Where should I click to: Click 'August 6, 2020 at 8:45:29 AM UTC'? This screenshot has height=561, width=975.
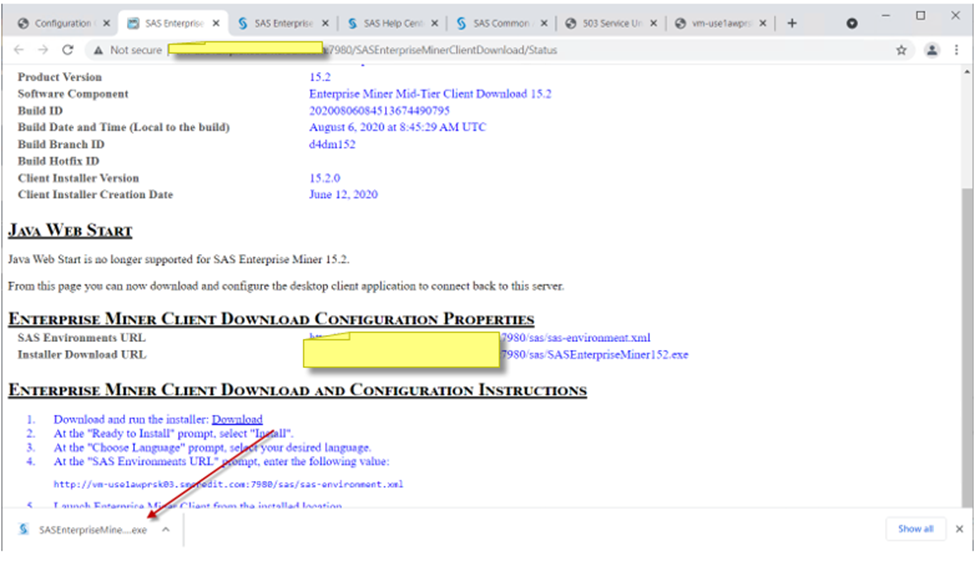coord(397,127)
